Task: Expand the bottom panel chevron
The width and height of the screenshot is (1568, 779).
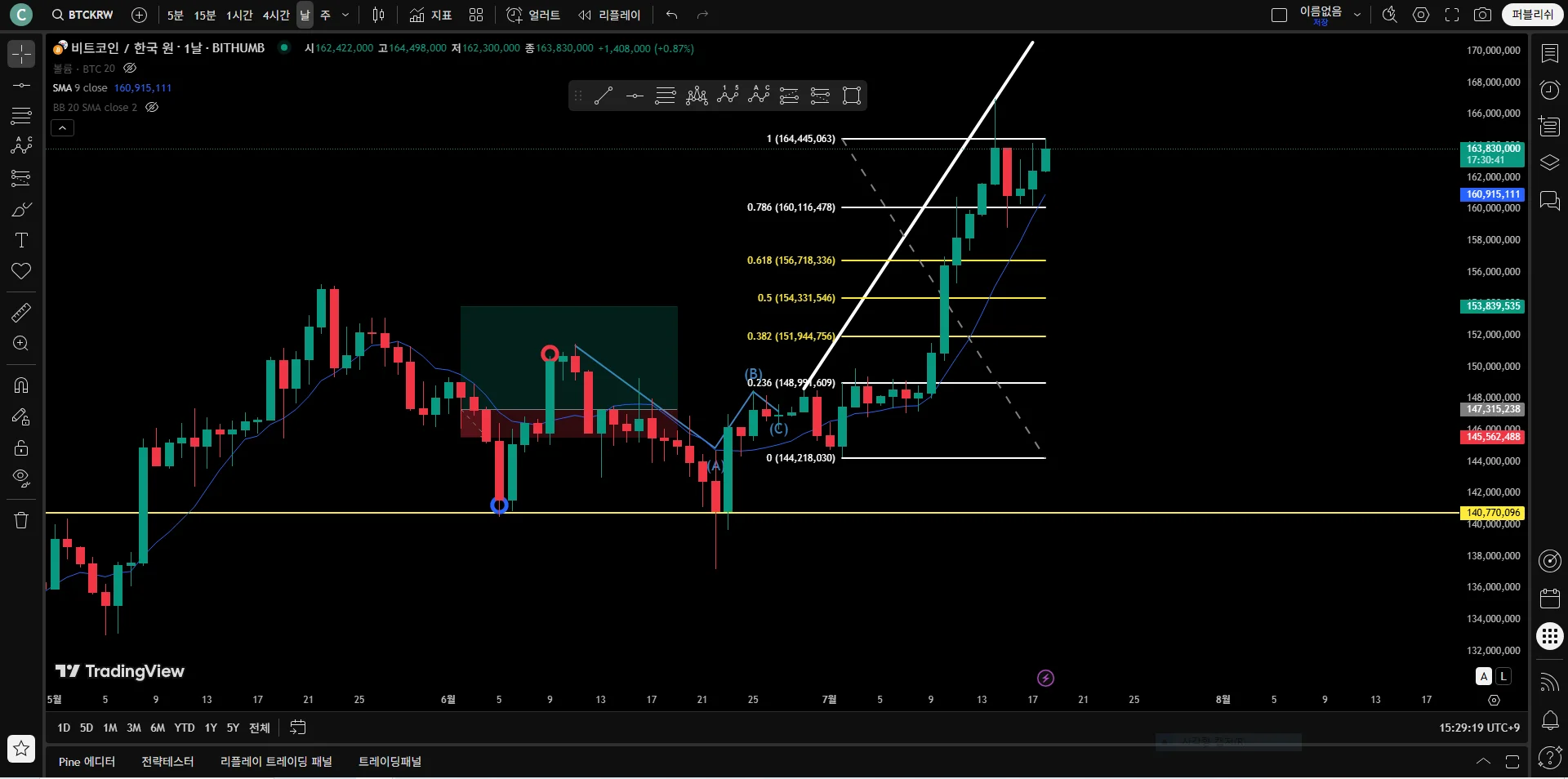Action: pos(1483,761)
